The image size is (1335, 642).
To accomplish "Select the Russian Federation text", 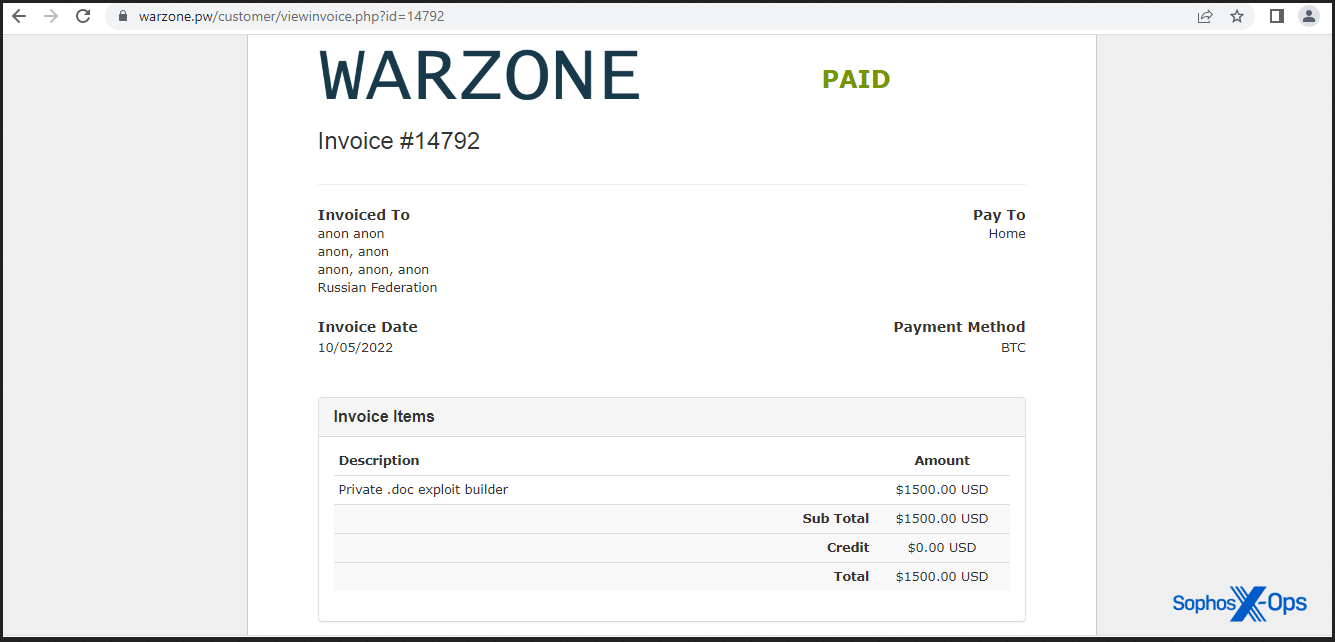I will point(378,288).
